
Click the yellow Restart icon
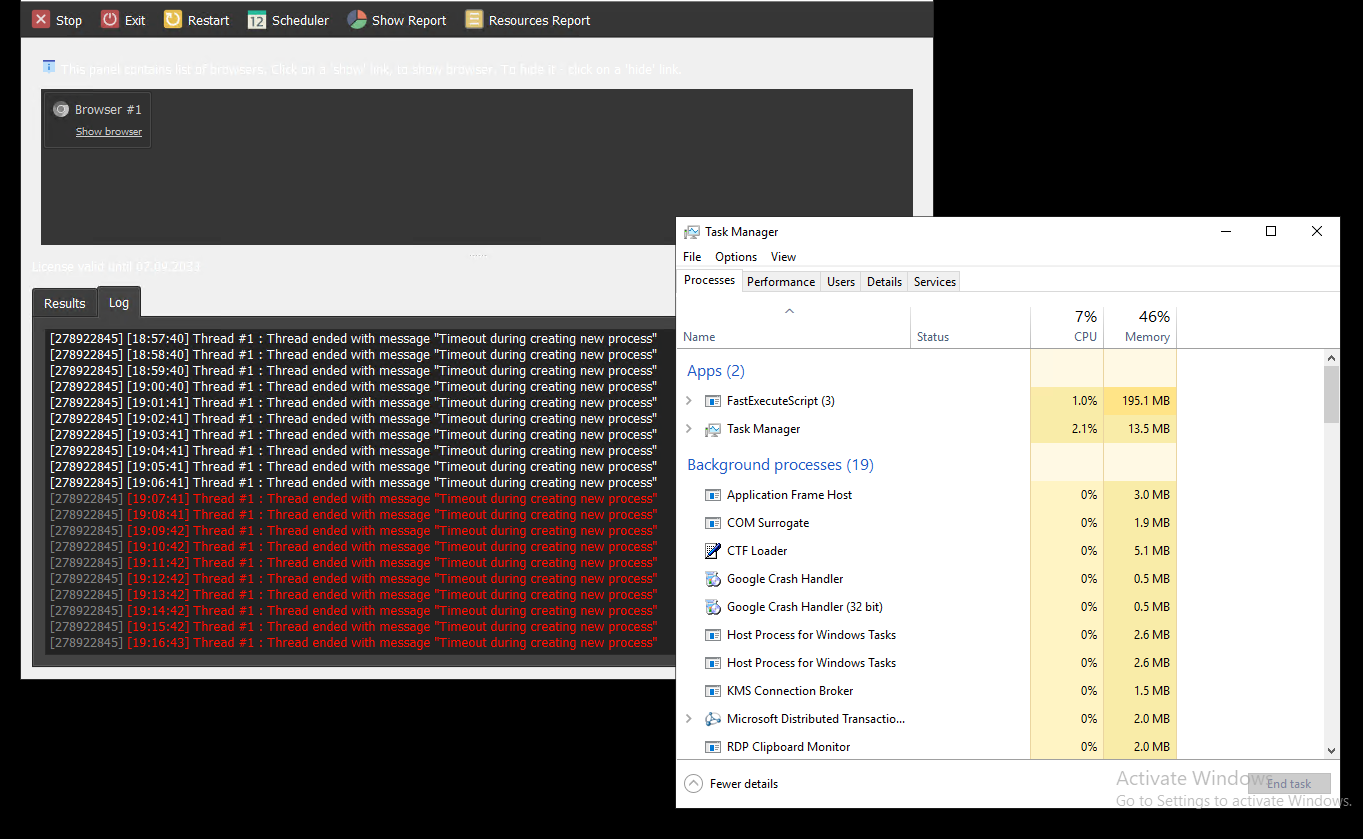(173, 20)
